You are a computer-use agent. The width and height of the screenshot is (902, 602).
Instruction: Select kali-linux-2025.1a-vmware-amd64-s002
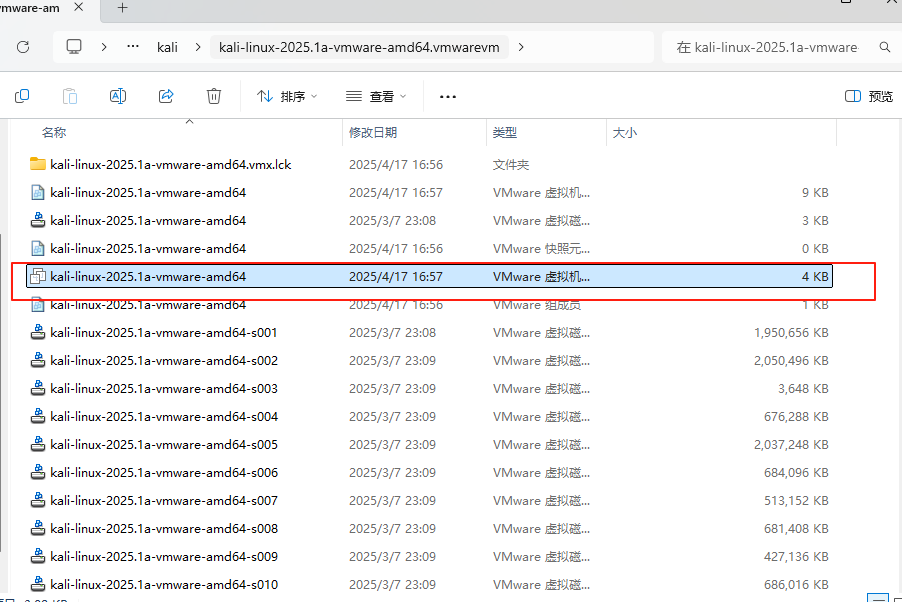[x=429, y=361]
